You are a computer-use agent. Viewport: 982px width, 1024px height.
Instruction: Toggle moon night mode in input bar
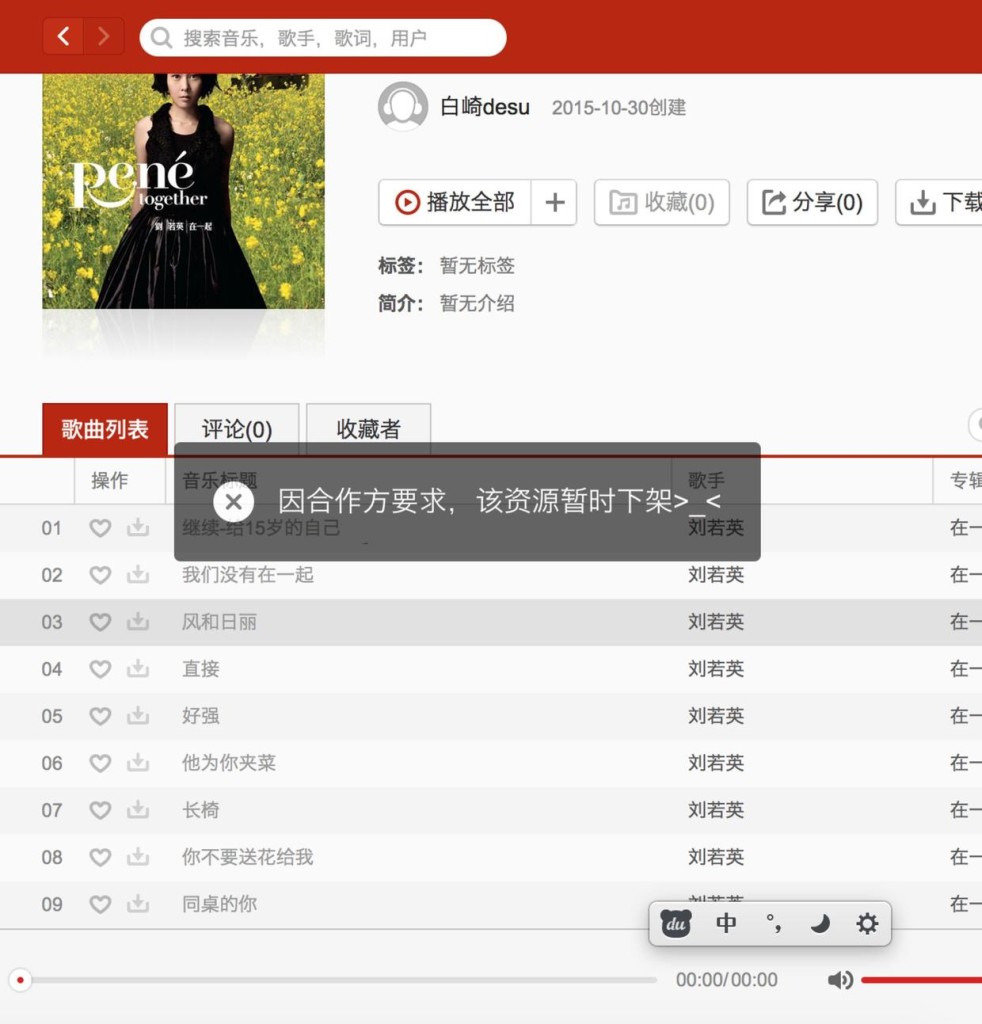[x=820, y=923]
